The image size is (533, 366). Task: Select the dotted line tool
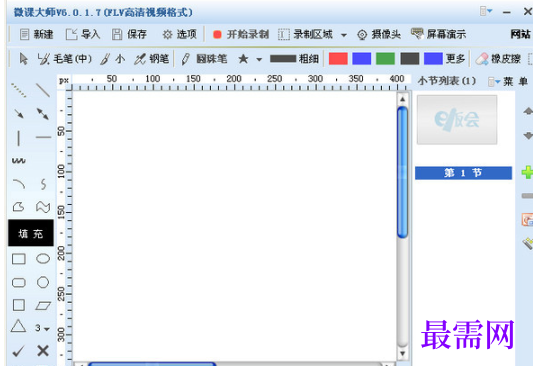18,90
